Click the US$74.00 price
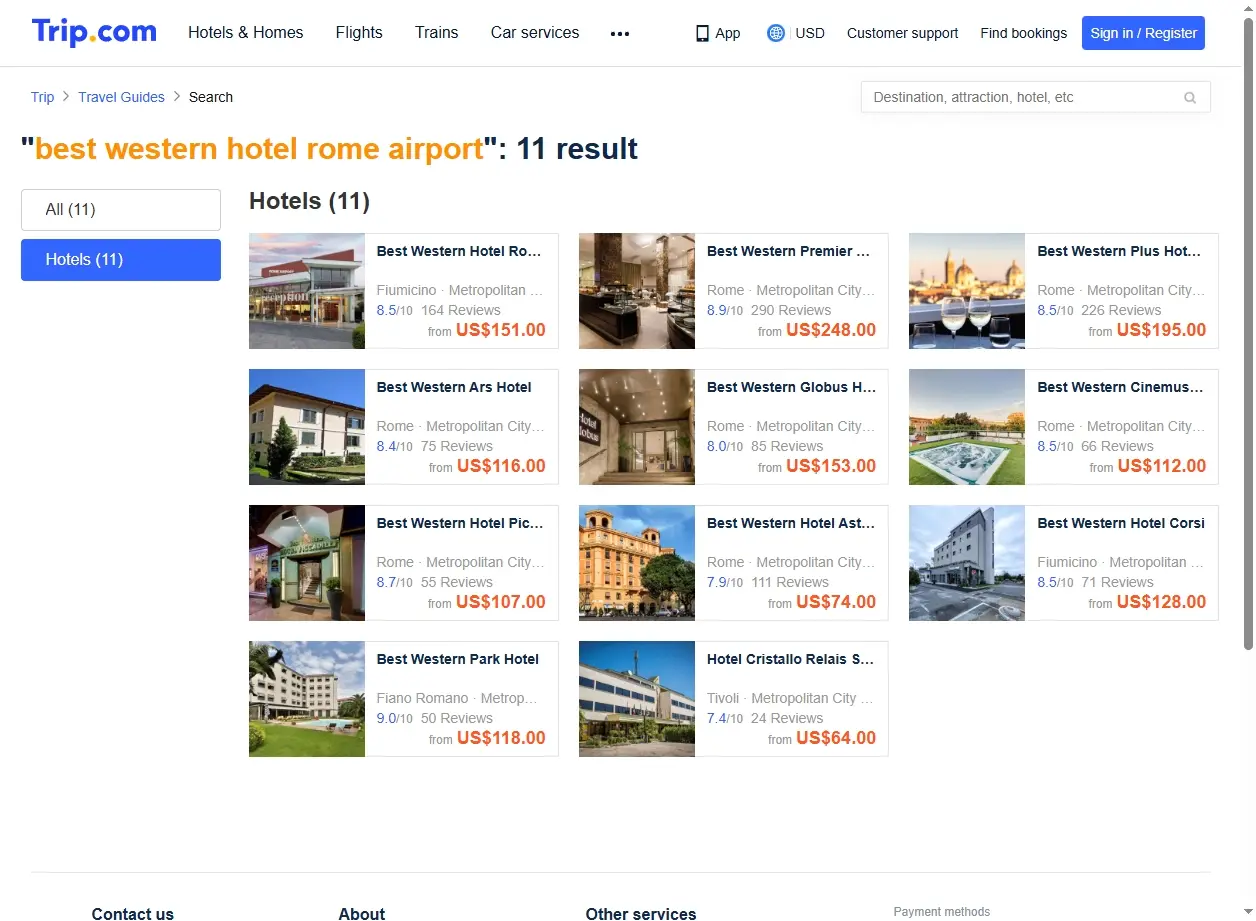The image size is (1256, 921). [836, 602]
